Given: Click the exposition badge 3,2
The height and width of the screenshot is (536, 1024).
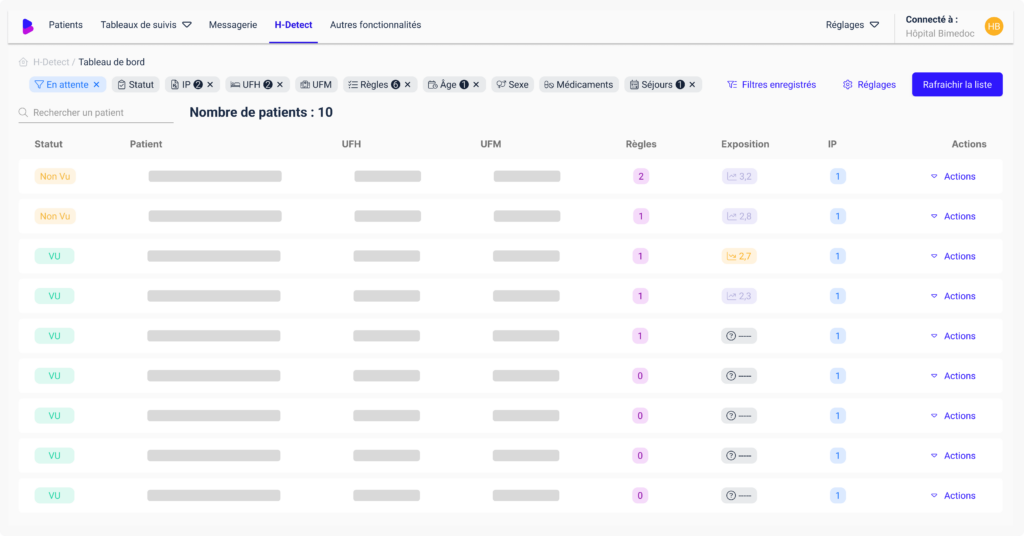Looking at the screenshot, I should (739, 176).
